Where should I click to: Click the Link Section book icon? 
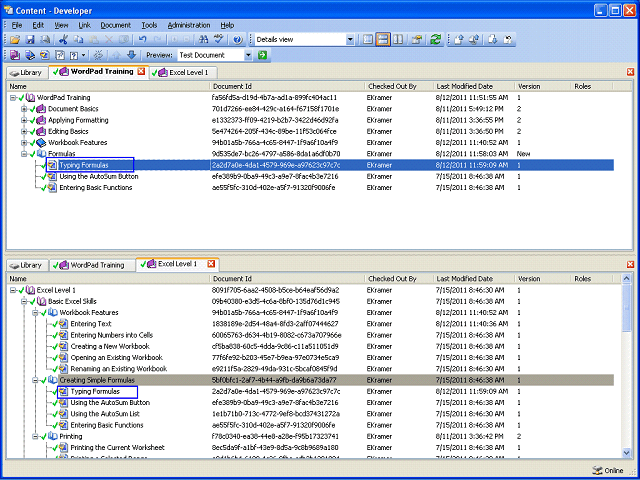click(30, 55)
